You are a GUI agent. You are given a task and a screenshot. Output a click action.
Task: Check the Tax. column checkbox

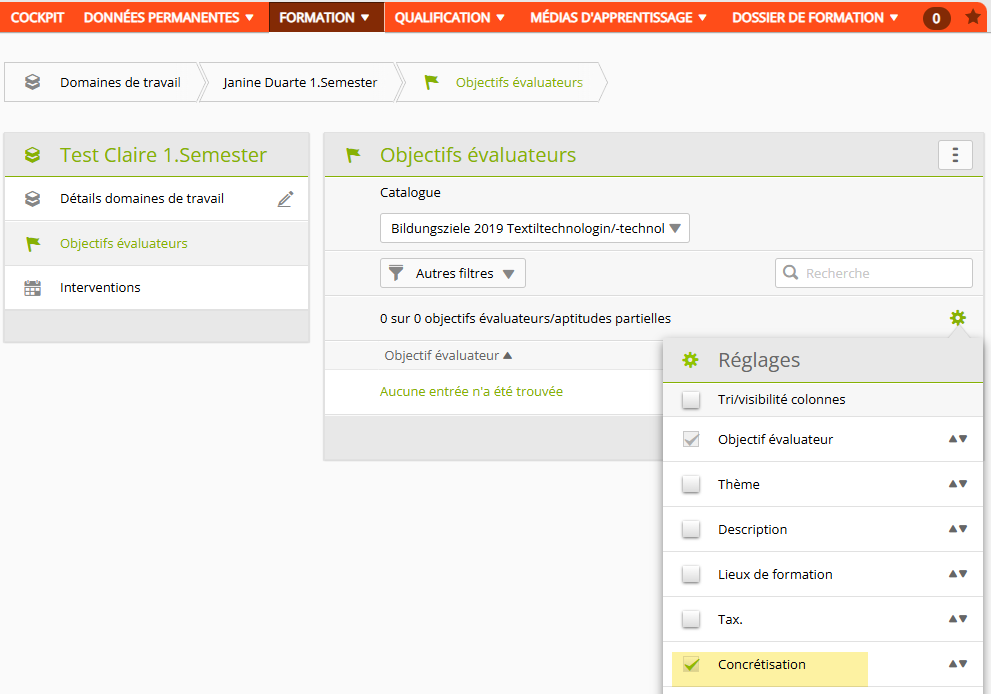point(691,619)
